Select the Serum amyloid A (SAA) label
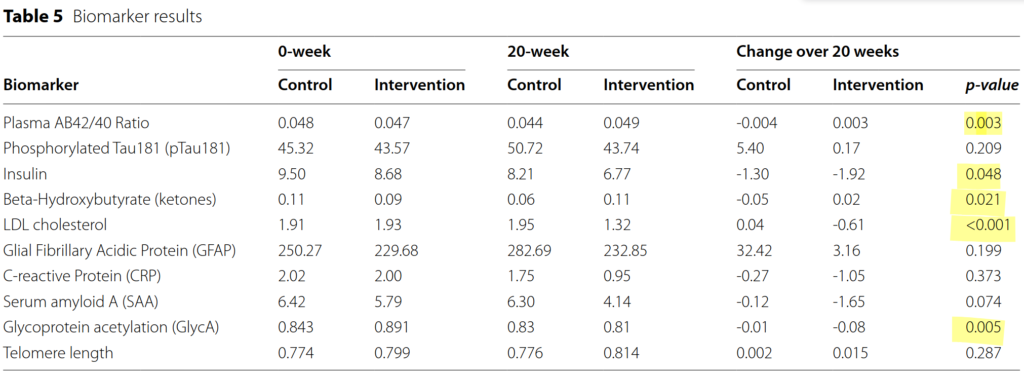Image resolution: width=1024 pixels, height=375 pixels. point(81,302)
